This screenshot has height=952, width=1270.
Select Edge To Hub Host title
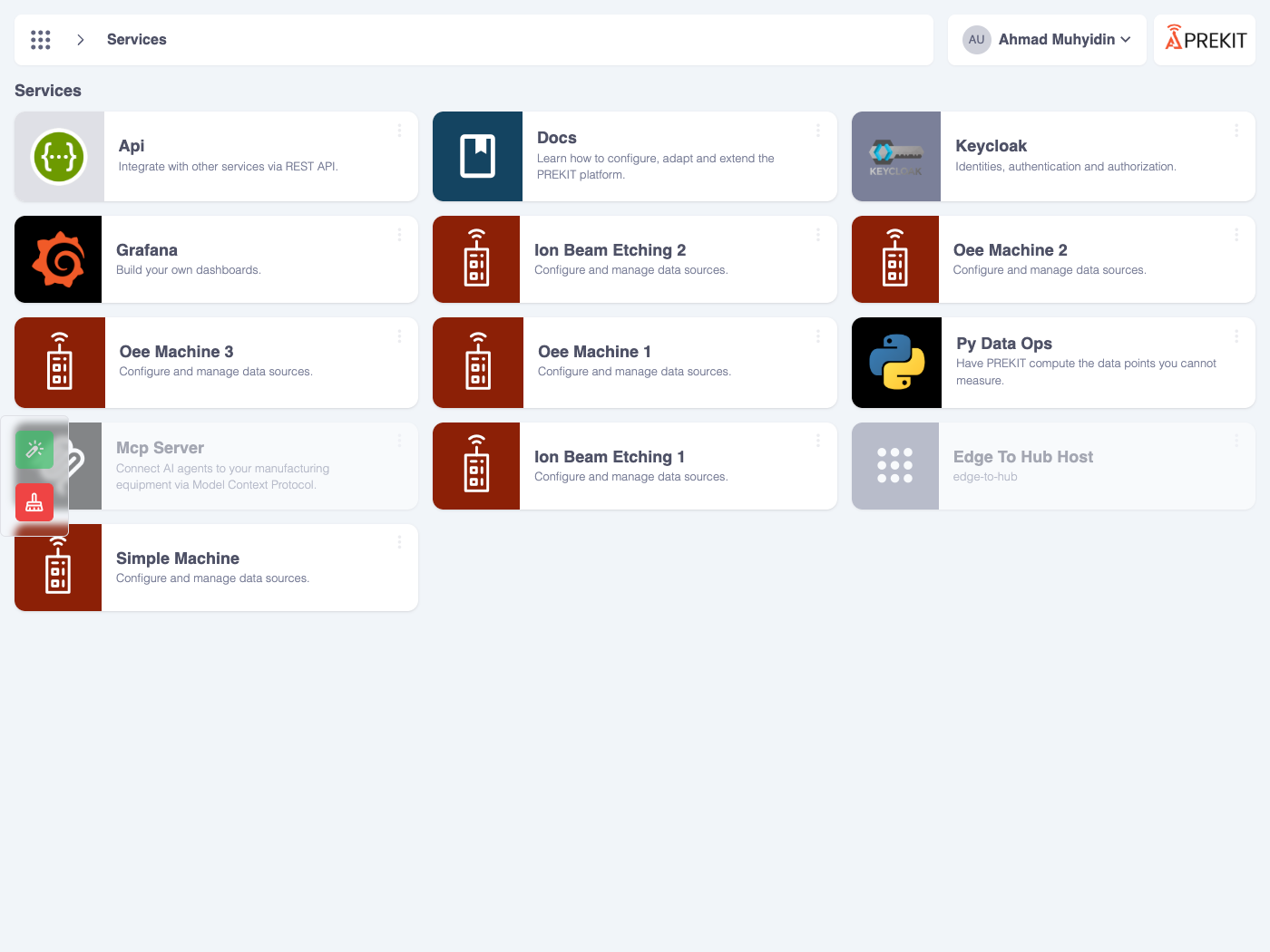(x=1023, y=457)
